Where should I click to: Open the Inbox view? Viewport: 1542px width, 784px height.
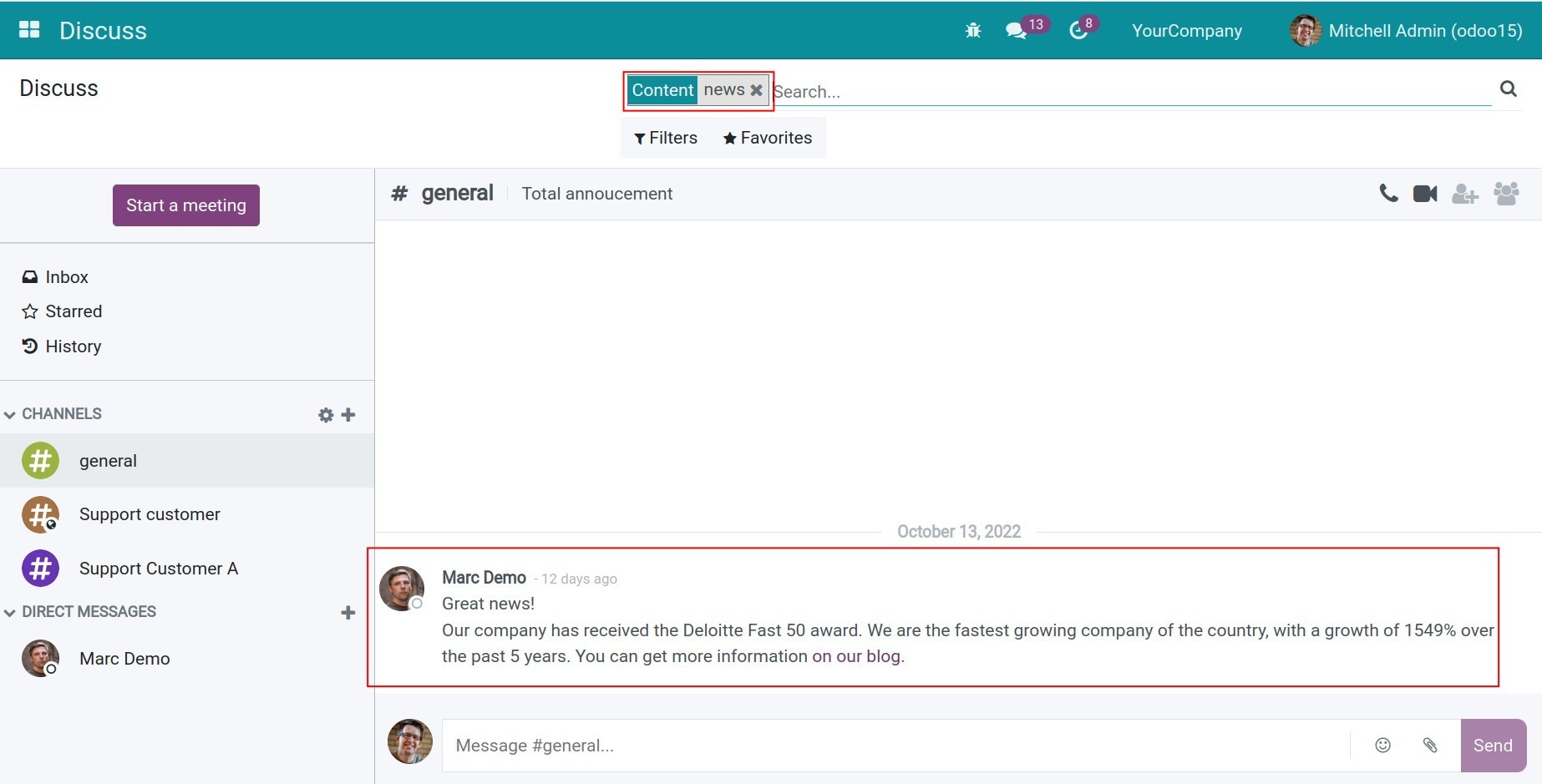click(67, 276)
